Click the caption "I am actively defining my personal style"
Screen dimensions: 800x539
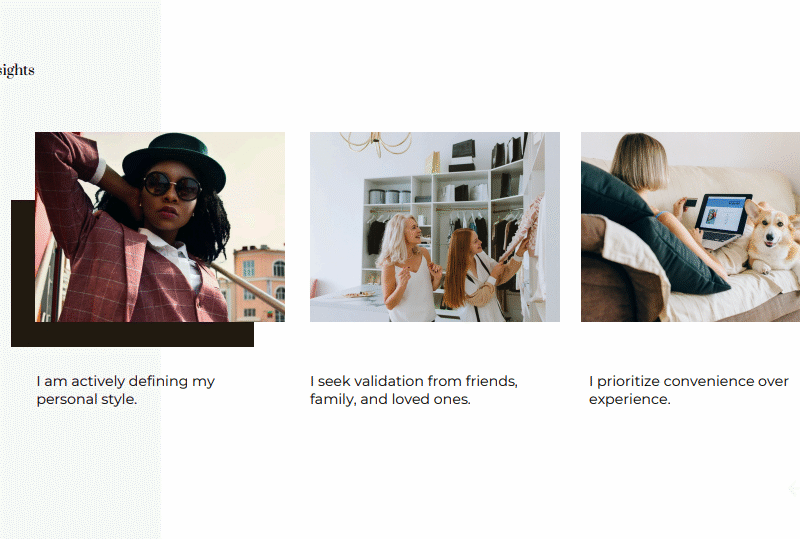click(x=126, y=390)
